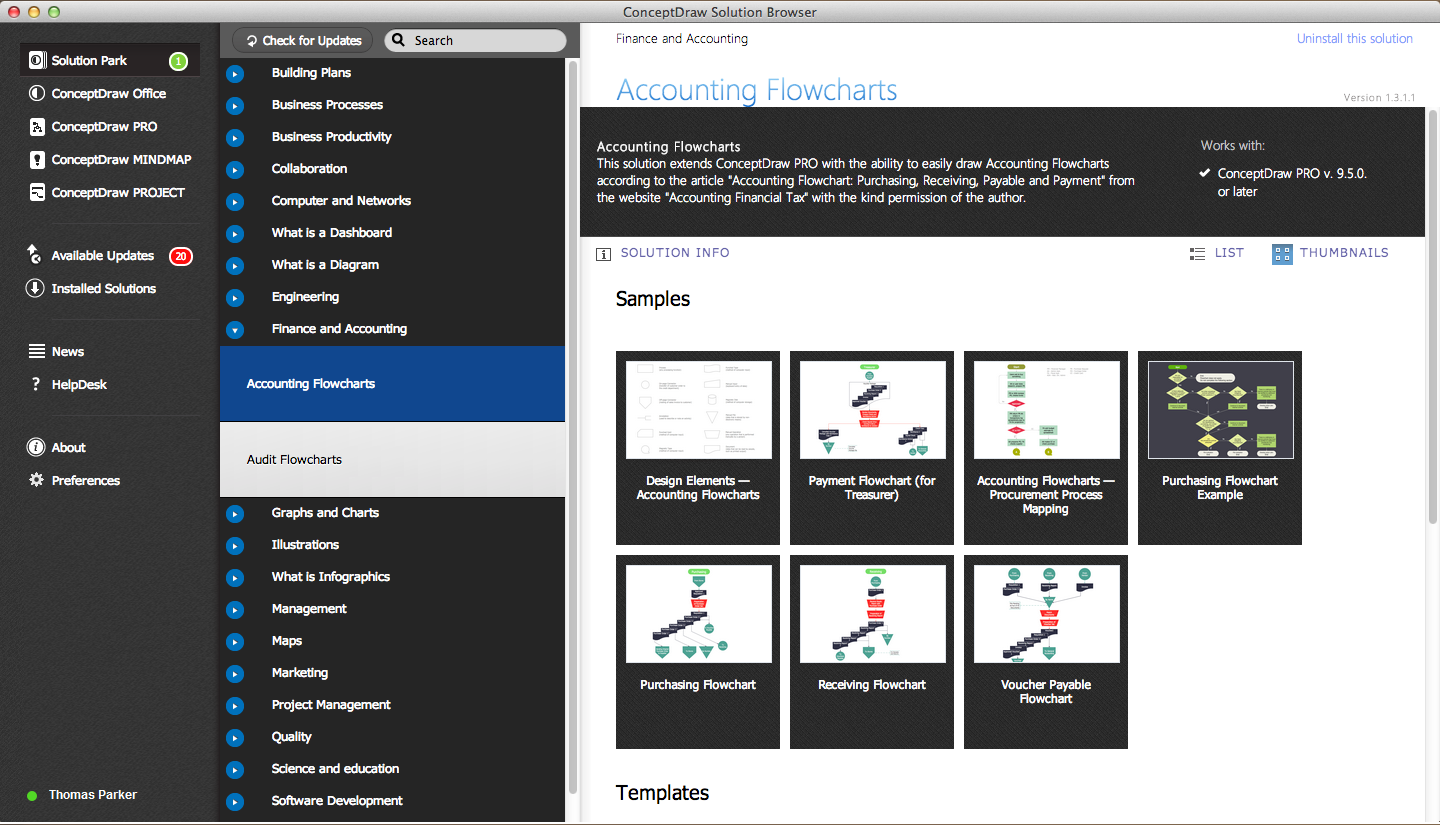Click the Solution Info icon
Screen dimensions: 1440x825
603,254
